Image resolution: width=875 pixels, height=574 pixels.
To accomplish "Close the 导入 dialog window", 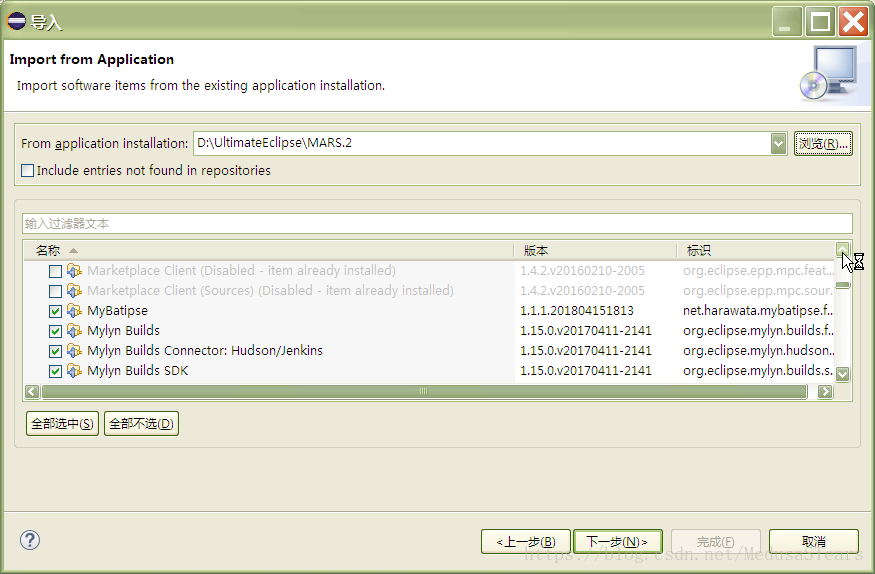I will [x=853, y=22].
